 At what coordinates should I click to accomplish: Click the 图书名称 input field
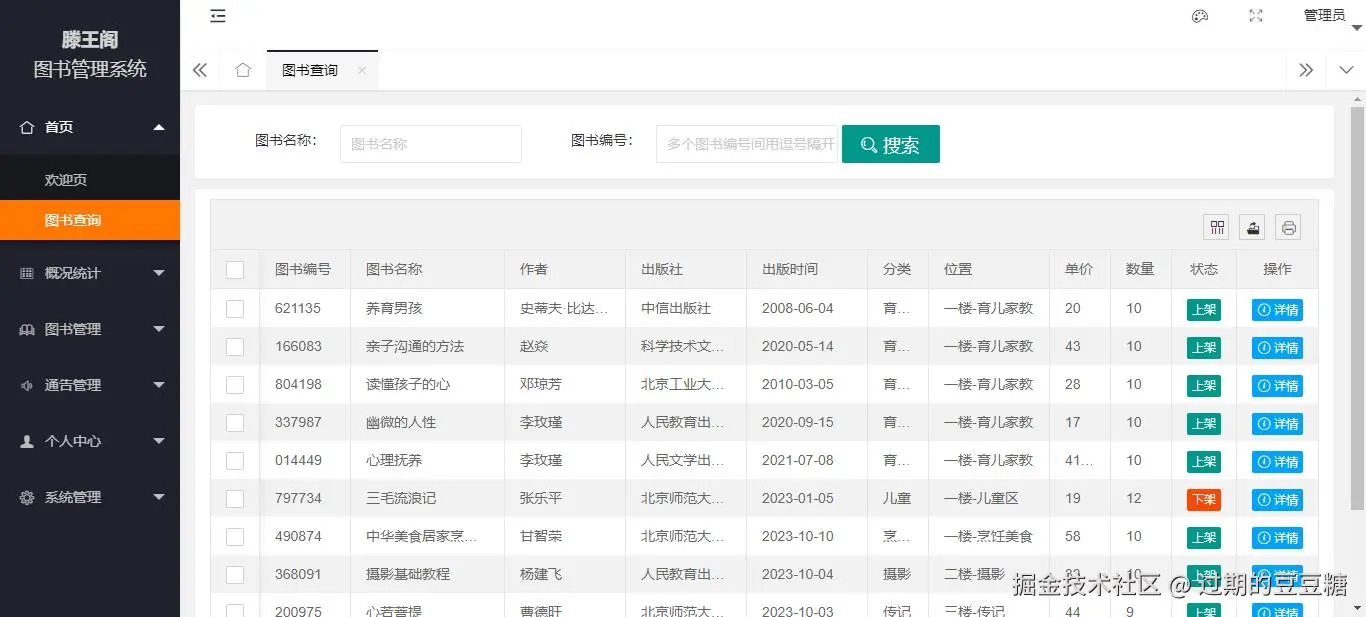coord(430,143)
